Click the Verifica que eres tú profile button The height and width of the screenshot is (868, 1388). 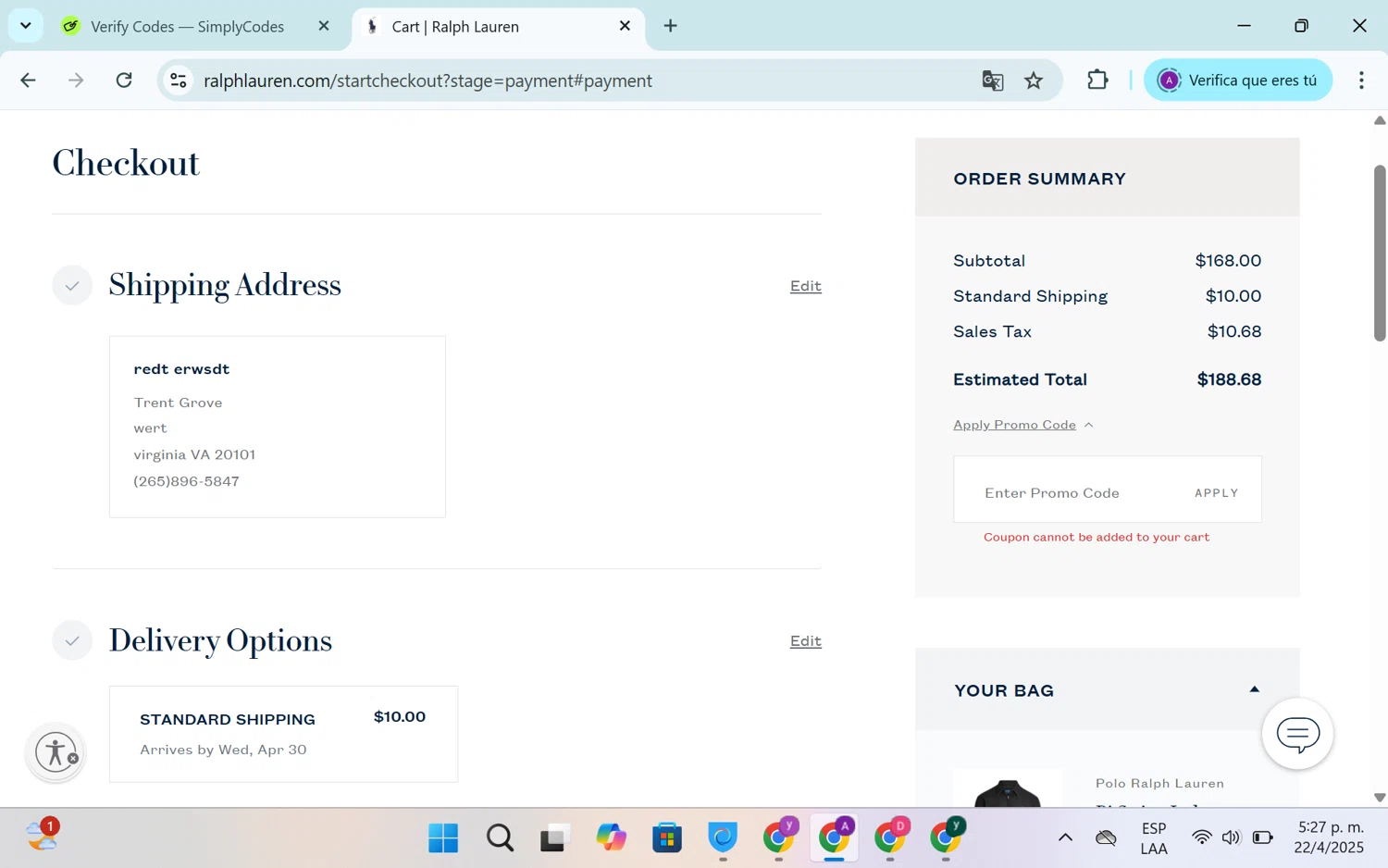(x=1238, y=81)
